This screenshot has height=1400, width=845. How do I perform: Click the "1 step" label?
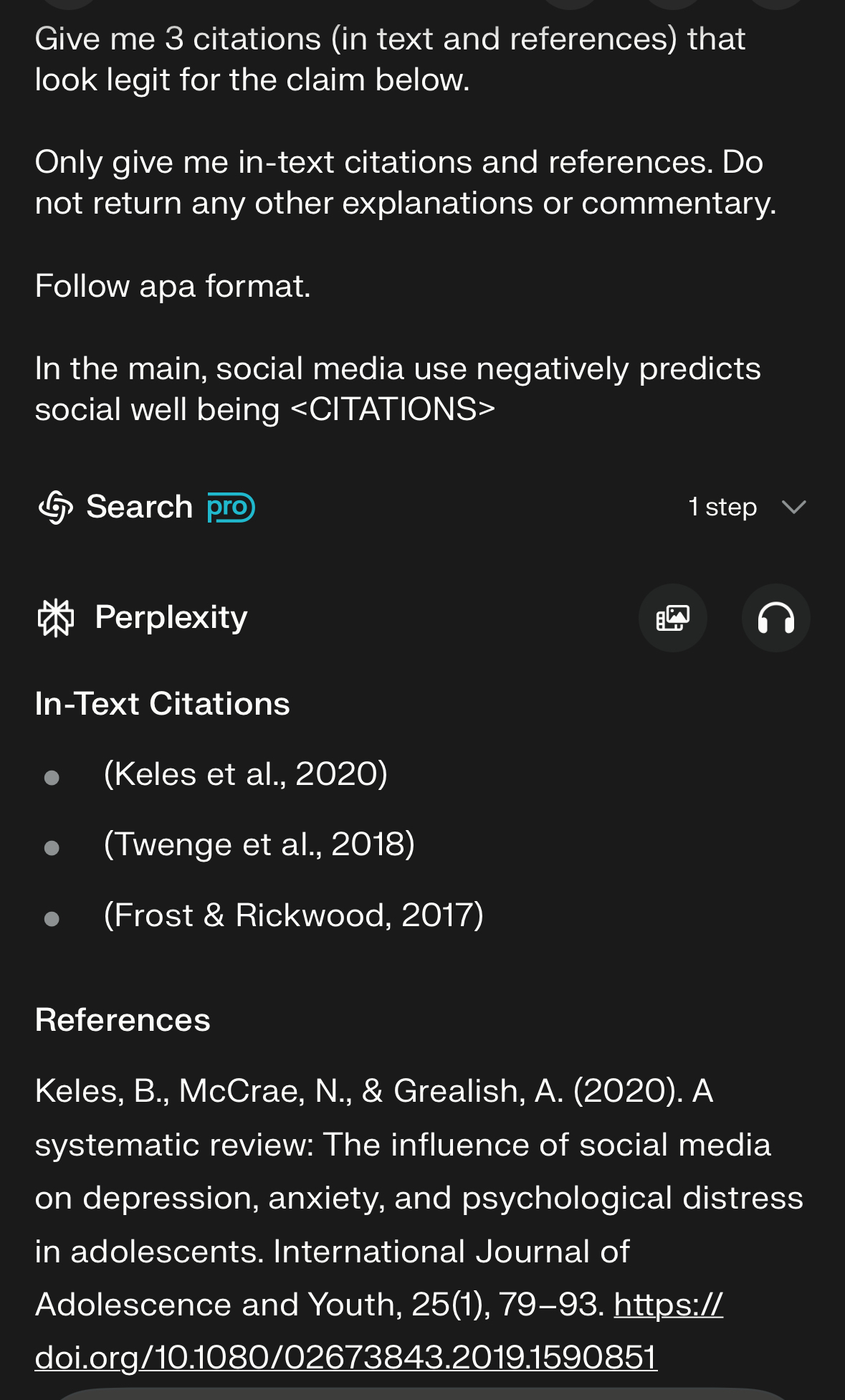722,508
